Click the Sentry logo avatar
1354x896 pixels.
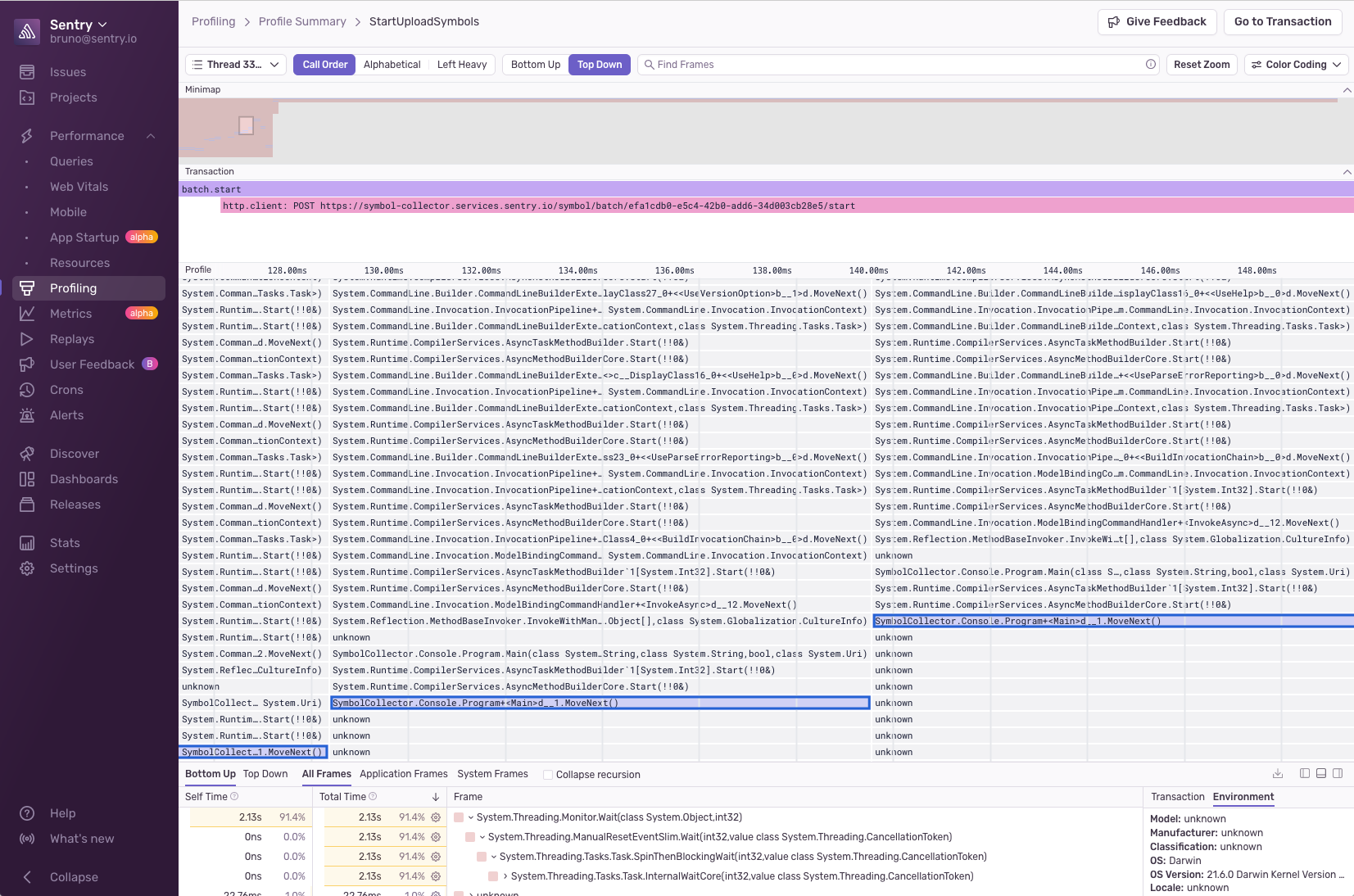(28, 31)
